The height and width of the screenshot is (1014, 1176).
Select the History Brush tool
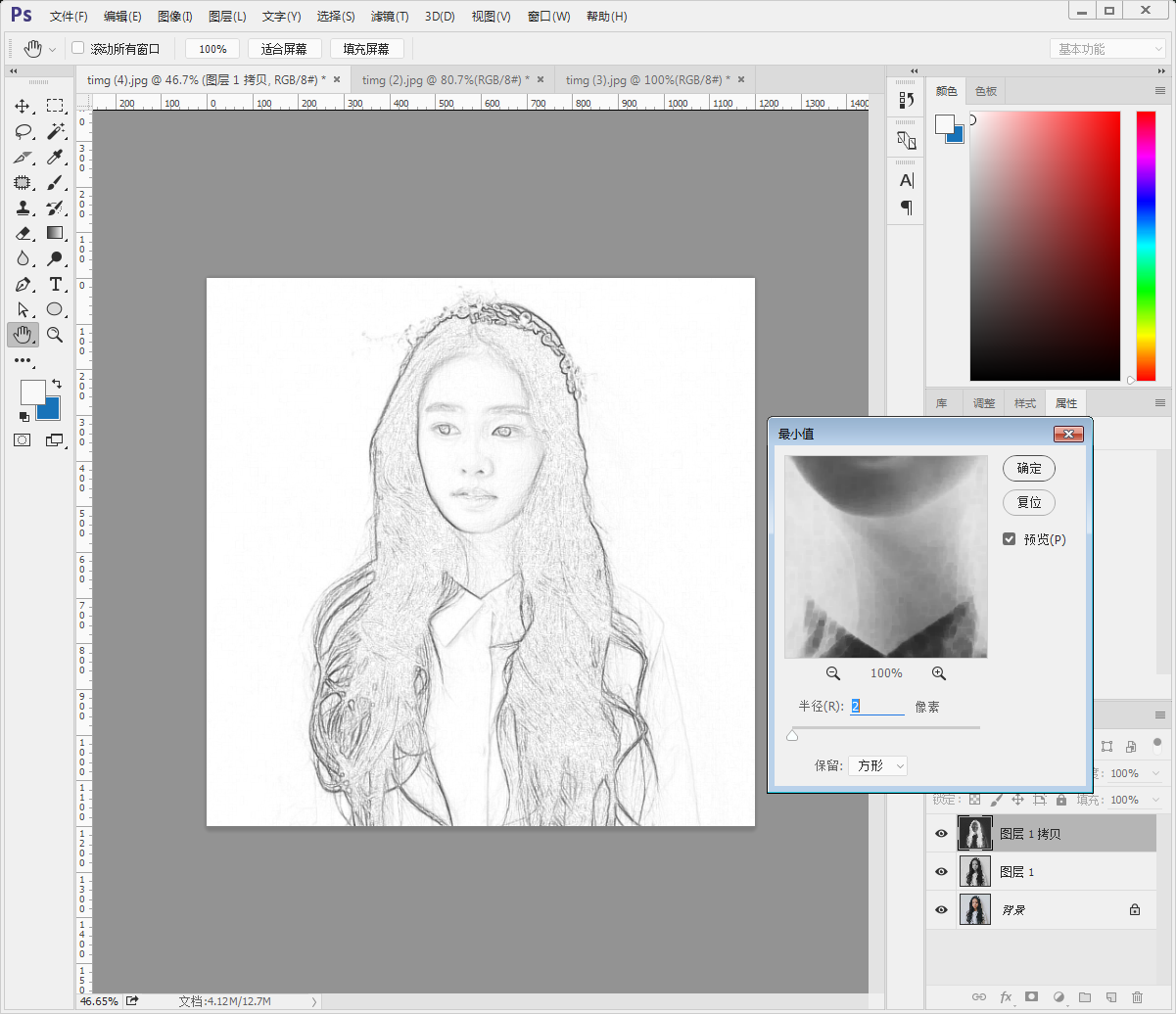point(55,207)
